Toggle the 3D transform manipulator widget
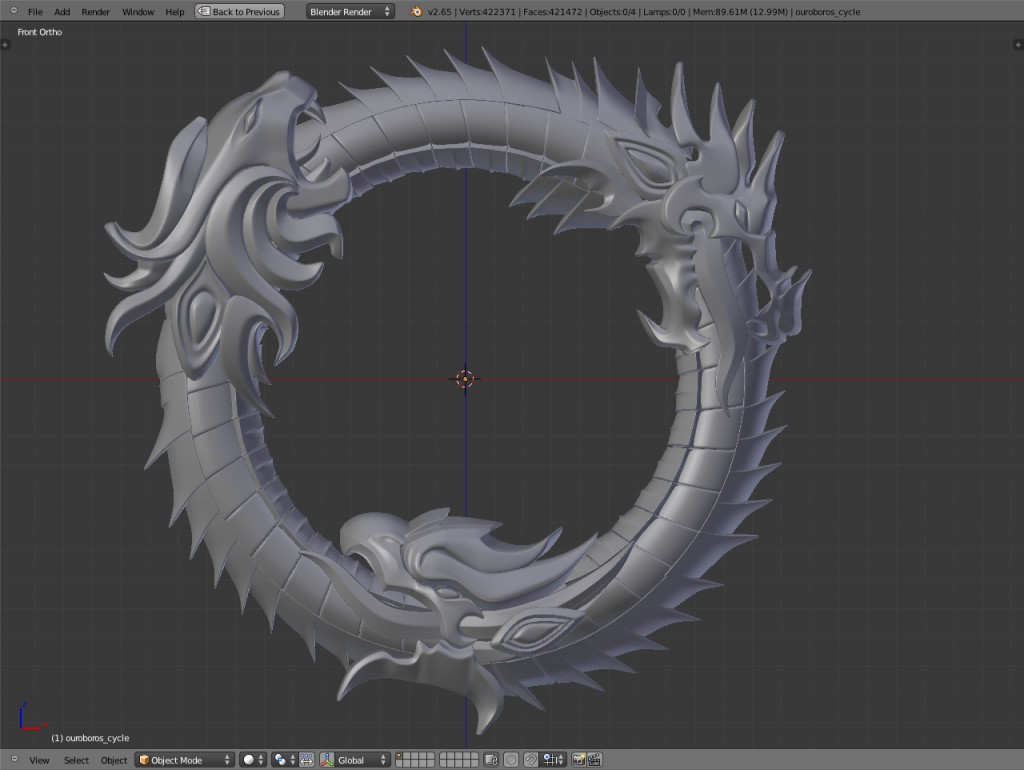The image size is (1024, 770). (308, 759)
